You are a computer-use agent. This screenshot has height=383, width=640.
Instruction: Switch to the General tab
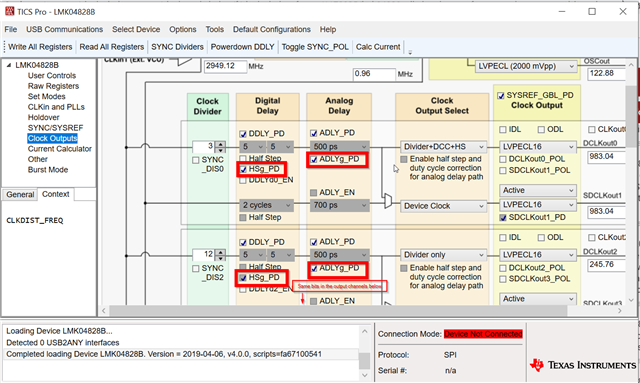(x=20, y=195)
